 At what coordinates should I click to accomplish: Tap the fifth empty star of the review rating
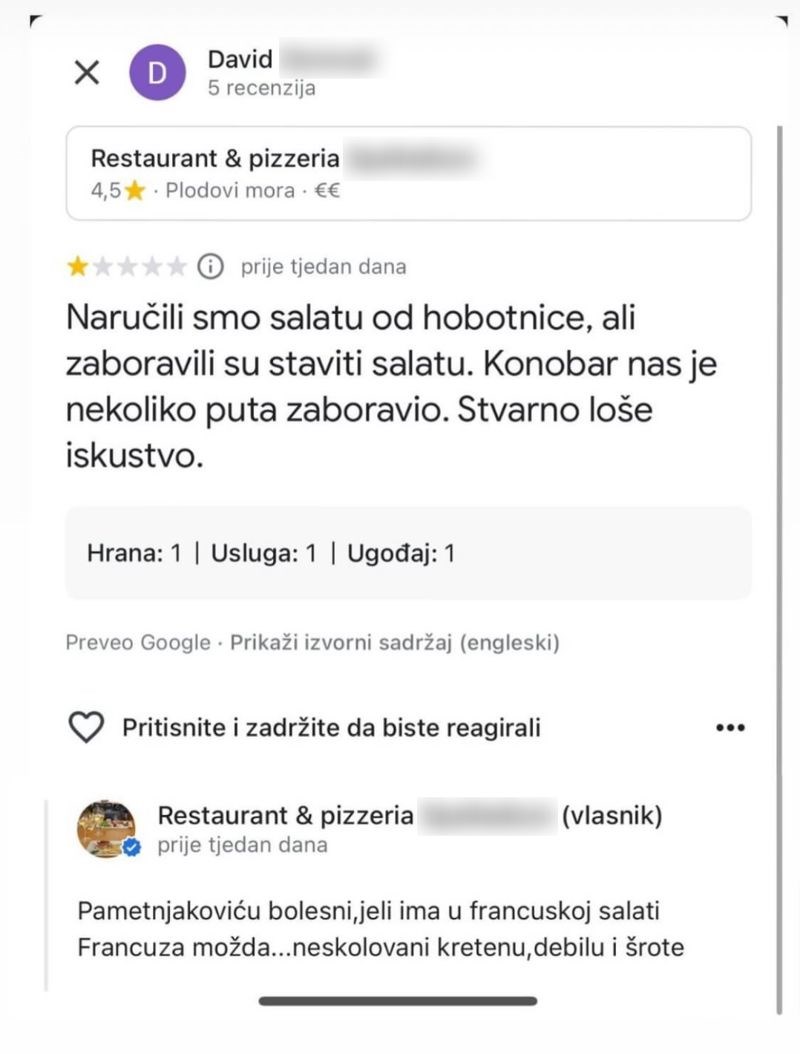tap(177, 266)
